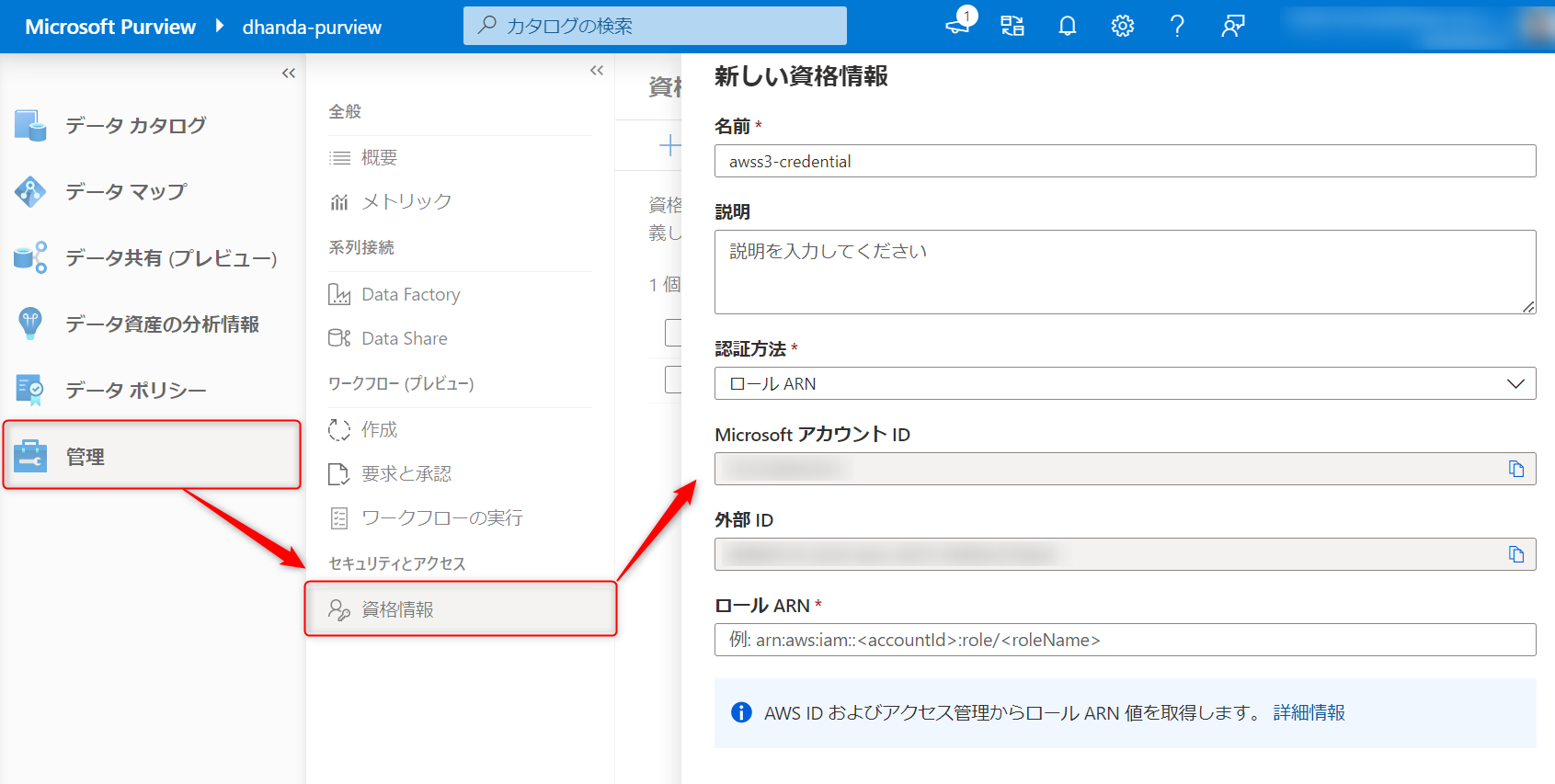Open Data Estate Insights lightbulb icon
This screenshot has height=784, width=1555.
coord(30,324)
